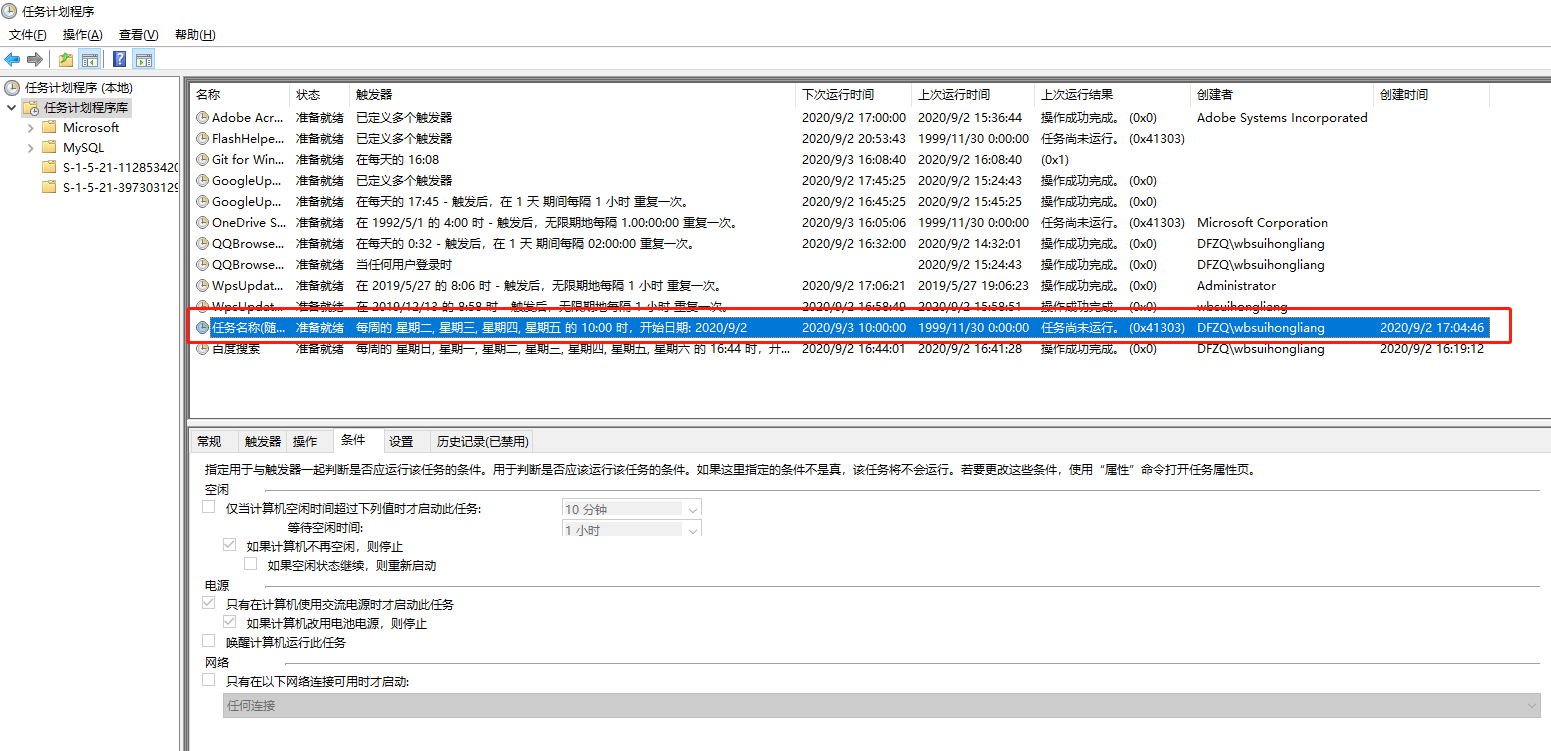The height and width of the screenshot is (751, 1551).
Task: Enable the 唤醒计算机运行此任务 checkbox
Action: tap(209, 641)
